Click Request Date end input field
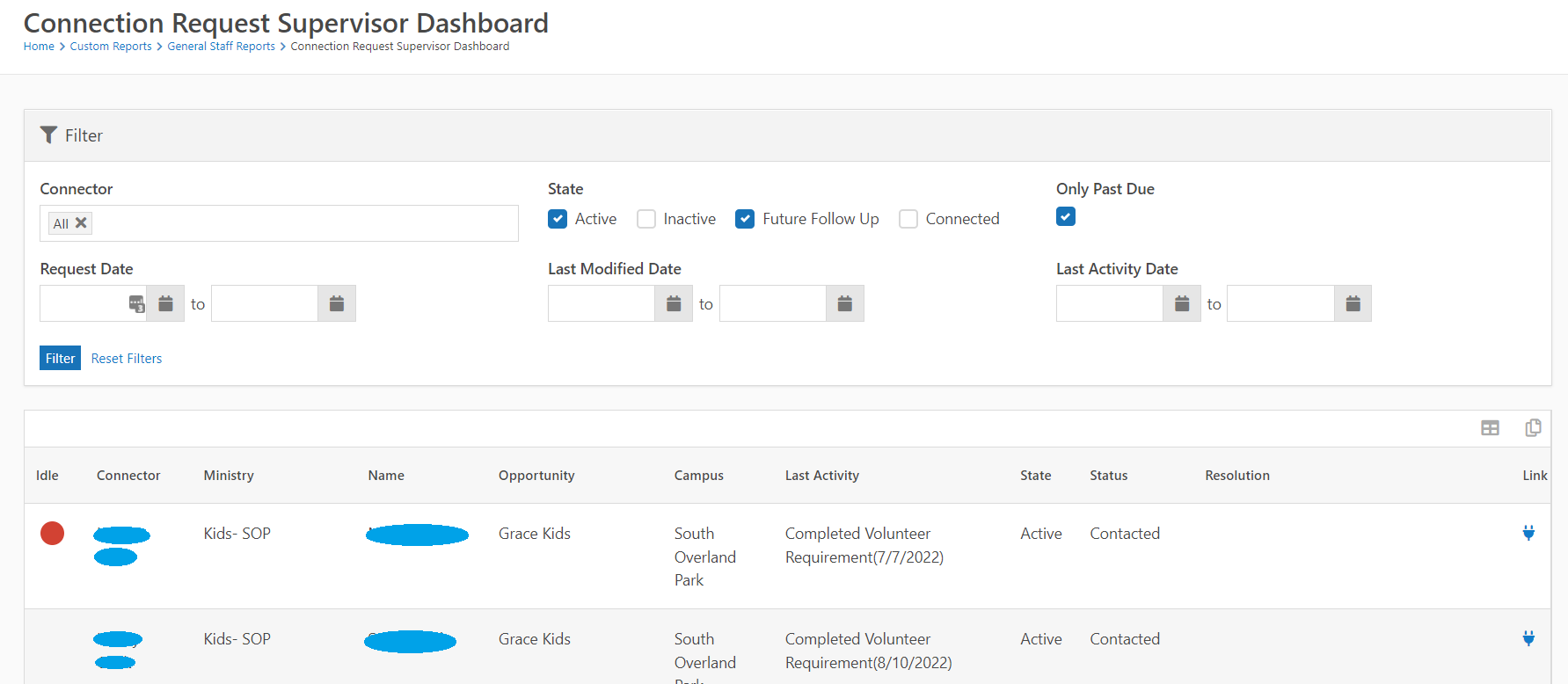 pos(265,303)
